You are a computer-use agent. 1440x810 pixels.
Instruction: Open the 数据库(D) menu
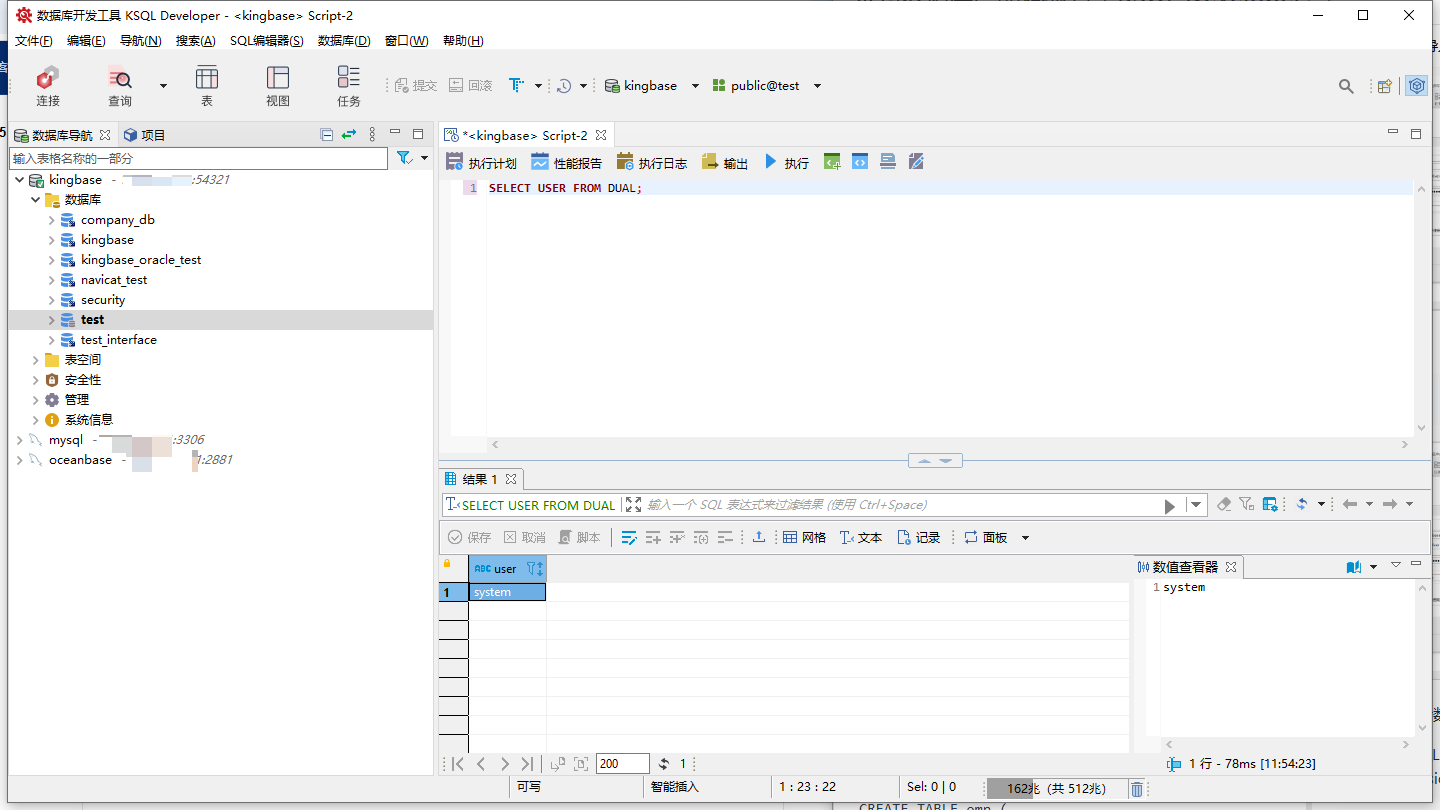pyautogui.click(x=344, y=41)
